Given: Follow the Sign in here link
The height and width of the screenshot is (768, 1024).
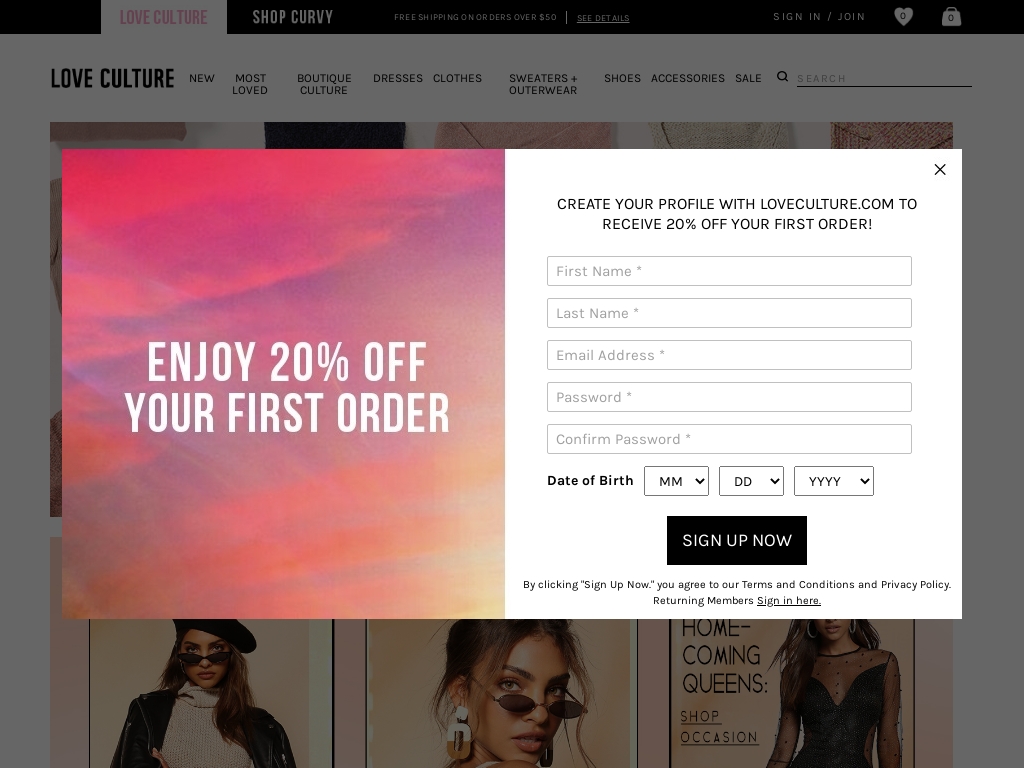Looking at the screenshot, I should tap(788, 601).
